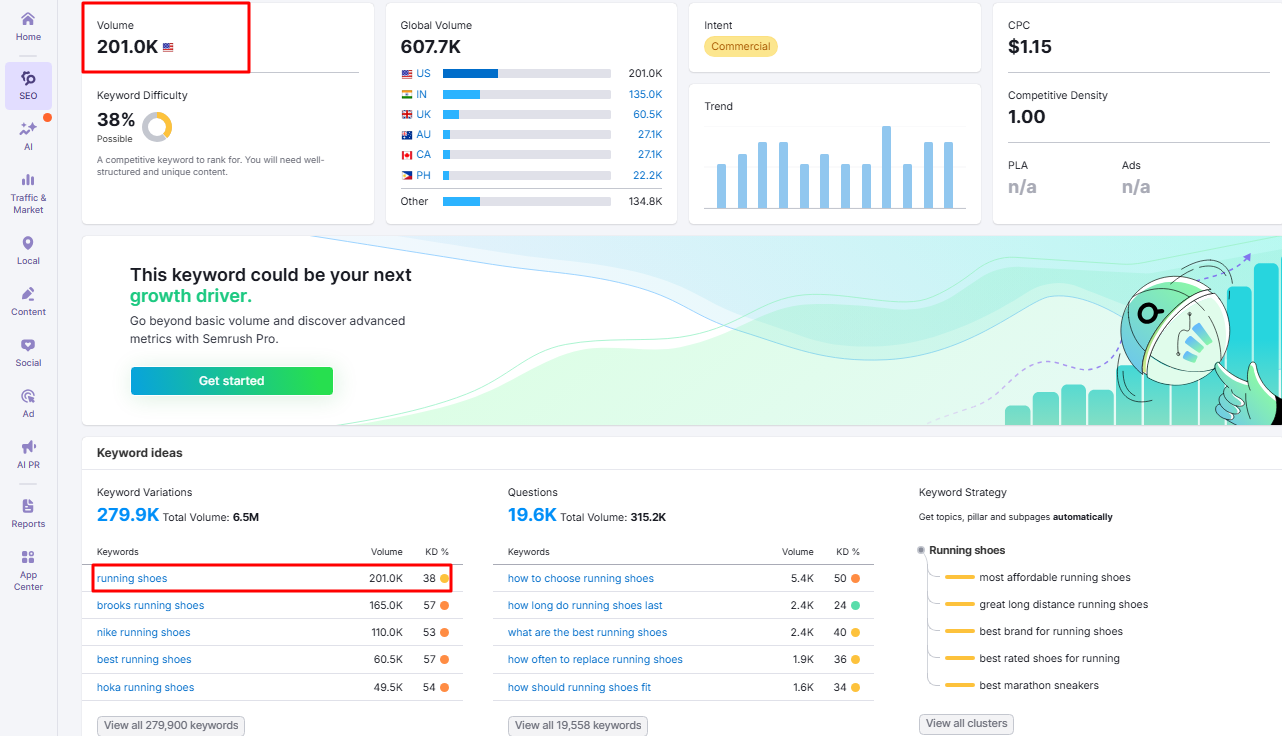Click the tallest bar in Trend chart

click(886, 167)
